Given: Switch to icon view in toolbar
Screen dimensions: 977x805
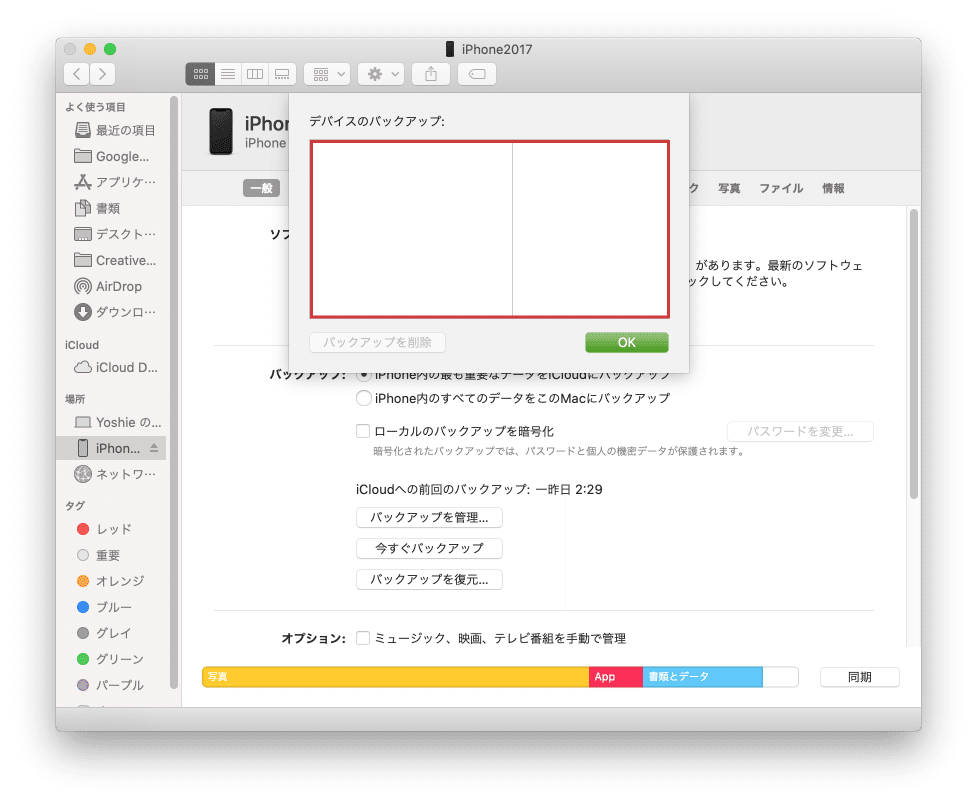Looking at the screenshot, I should point(201,74).
